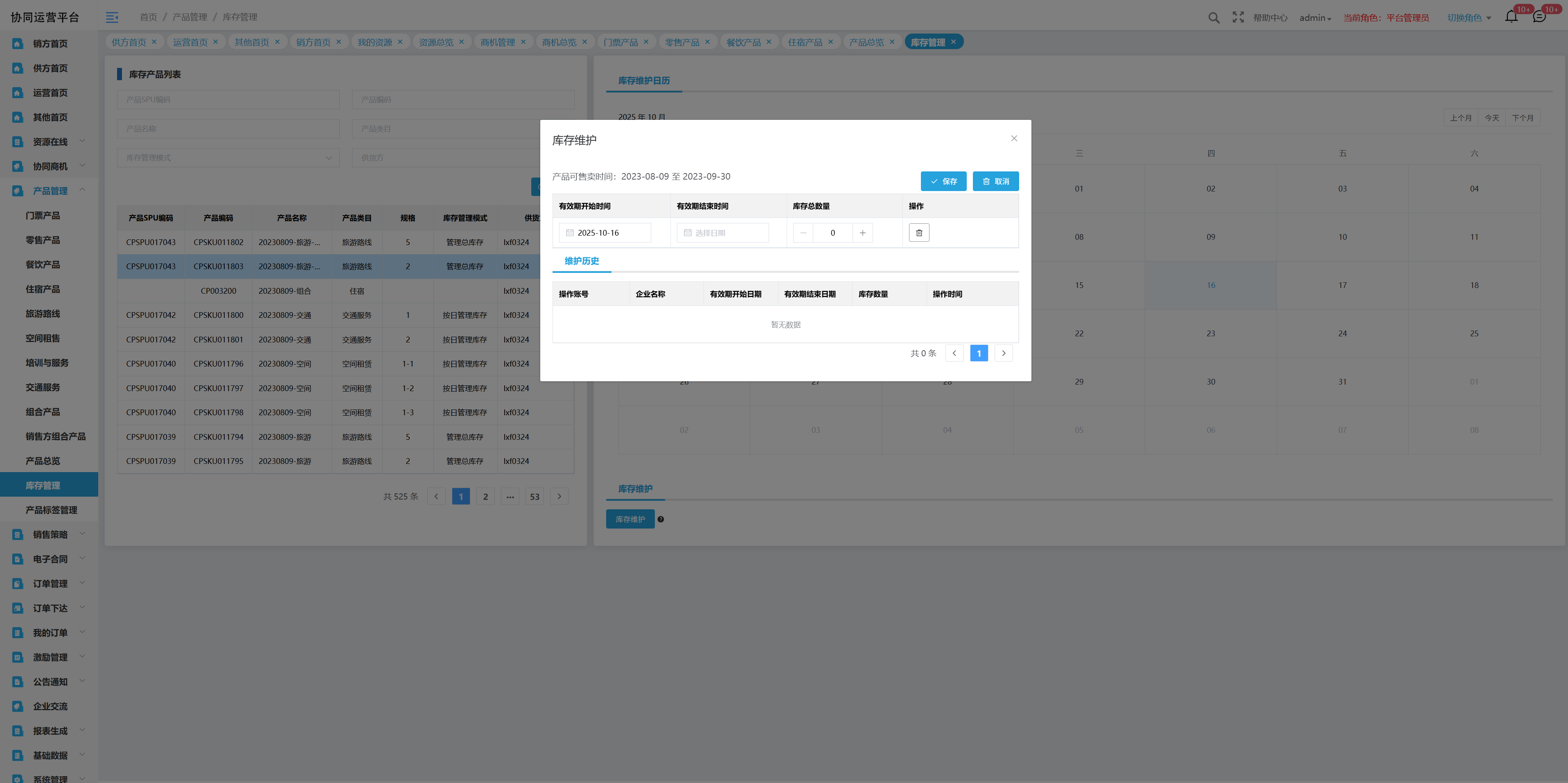This screenshot has width=1568, height=783.
Task: Click the 保存 button in the dialog
Action: coord(943,181)
